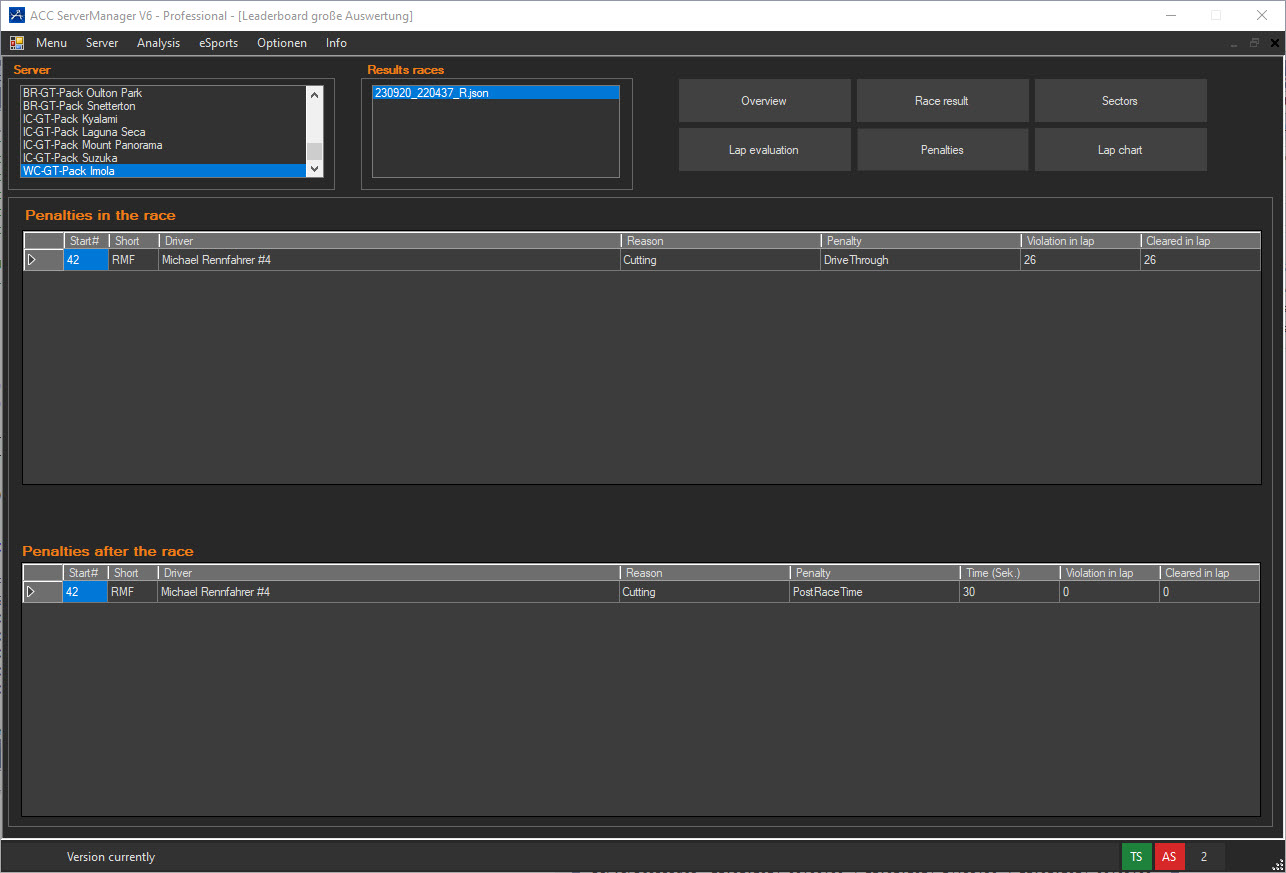Open the Analysis menu

click(158, 43)
